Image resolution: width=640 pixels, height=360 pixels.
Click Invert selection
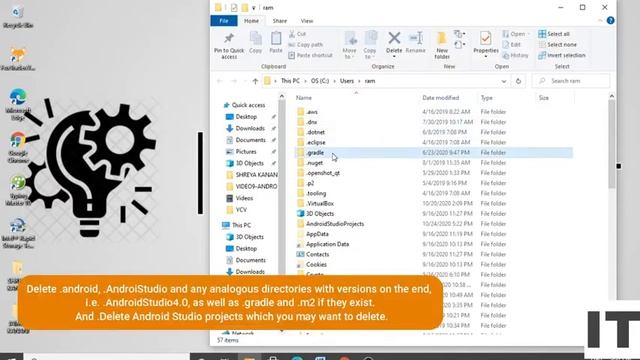tap(562, 55)
